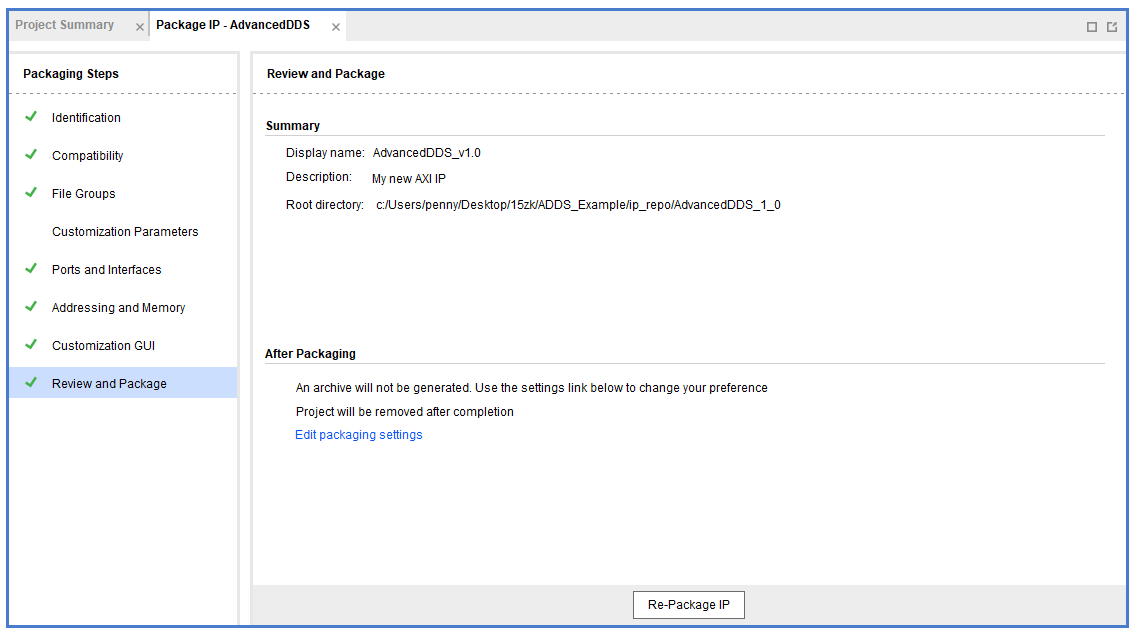The height and width of the screenshot is (632, 1137).
Task: Maximize the Package IP panel
Action: [x=1092, y=27]
